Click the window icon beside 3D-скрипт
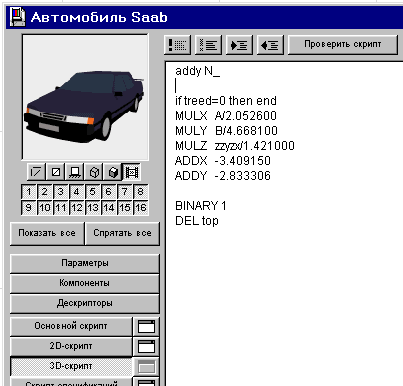403x386 pixels. pos(146,367)
